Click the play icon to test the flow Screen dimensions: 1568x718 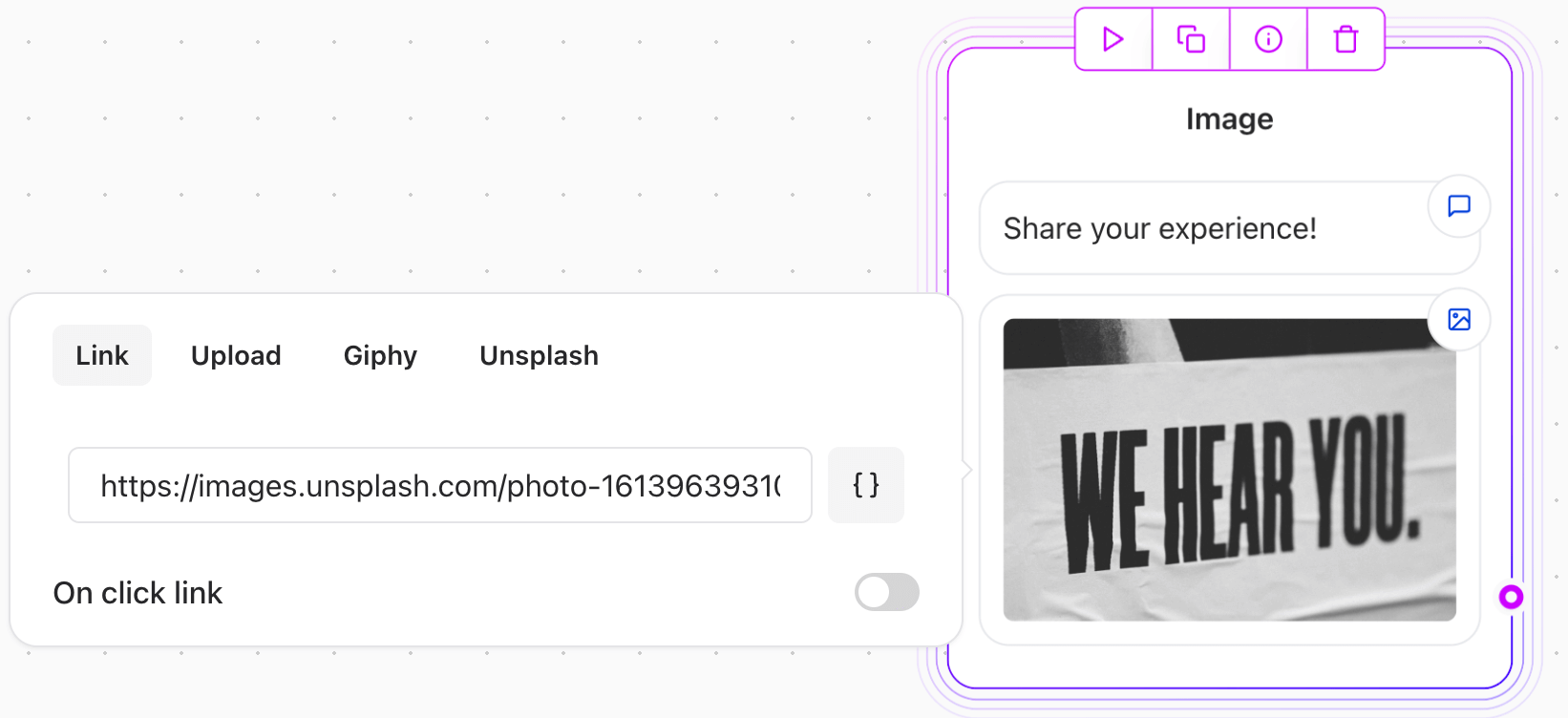tap(1112, 40)
